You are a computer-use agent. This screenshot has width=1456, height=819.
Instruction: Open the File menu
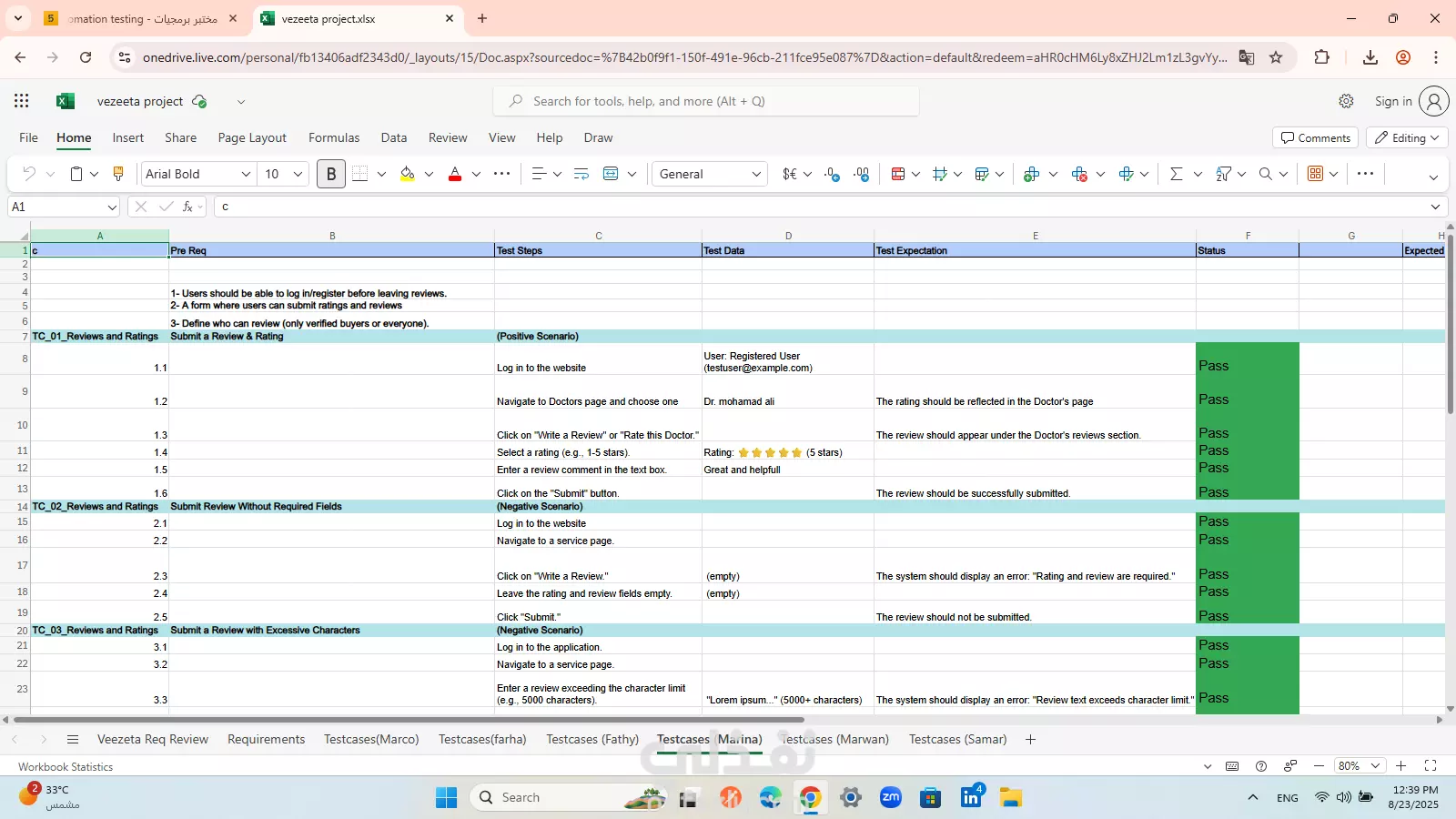[28, 137]
